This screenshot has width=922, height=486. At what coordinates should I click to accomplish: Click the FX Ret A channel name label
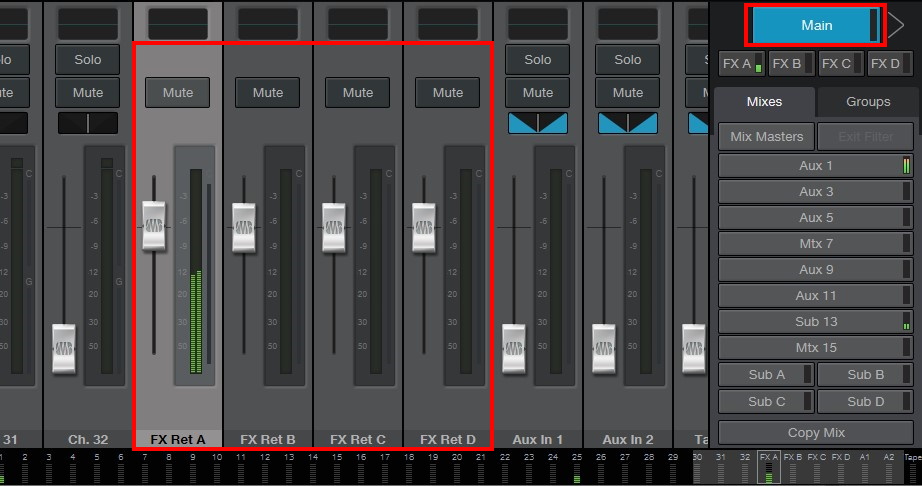pyautogui.click(x=178, y=440)
